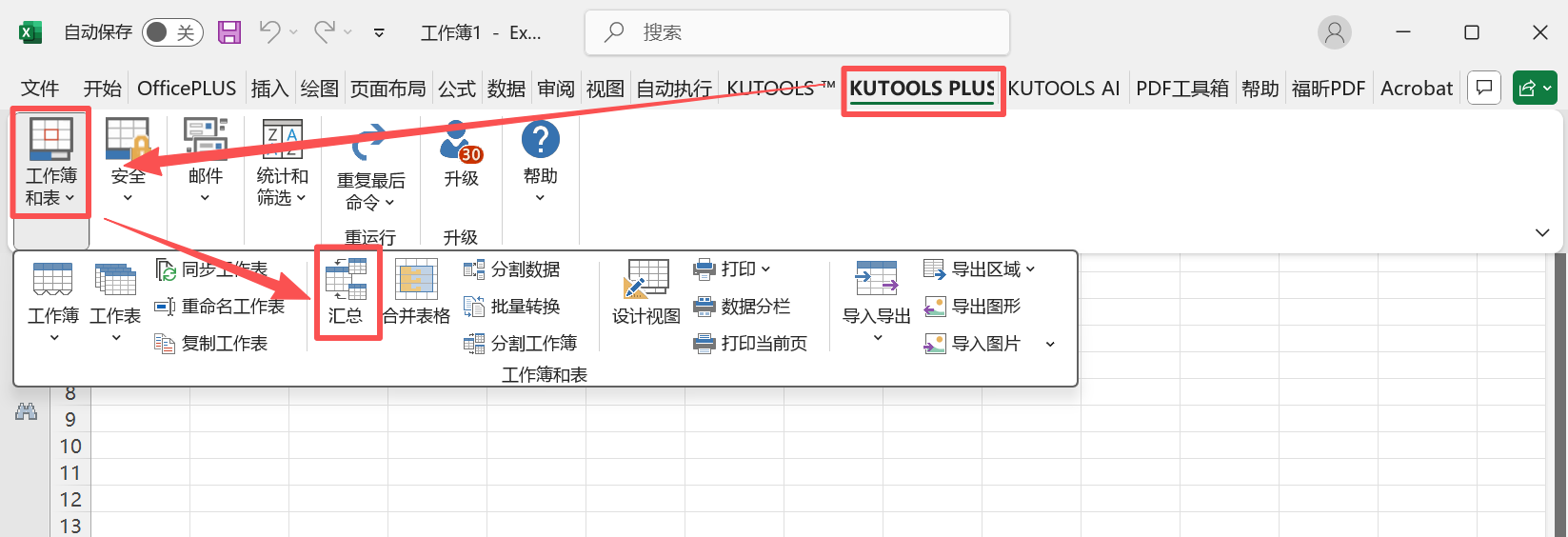Open Customize Quick Access Toolbar dropdown
Viewport: 1568px width, 537px height.
(379, 32)
